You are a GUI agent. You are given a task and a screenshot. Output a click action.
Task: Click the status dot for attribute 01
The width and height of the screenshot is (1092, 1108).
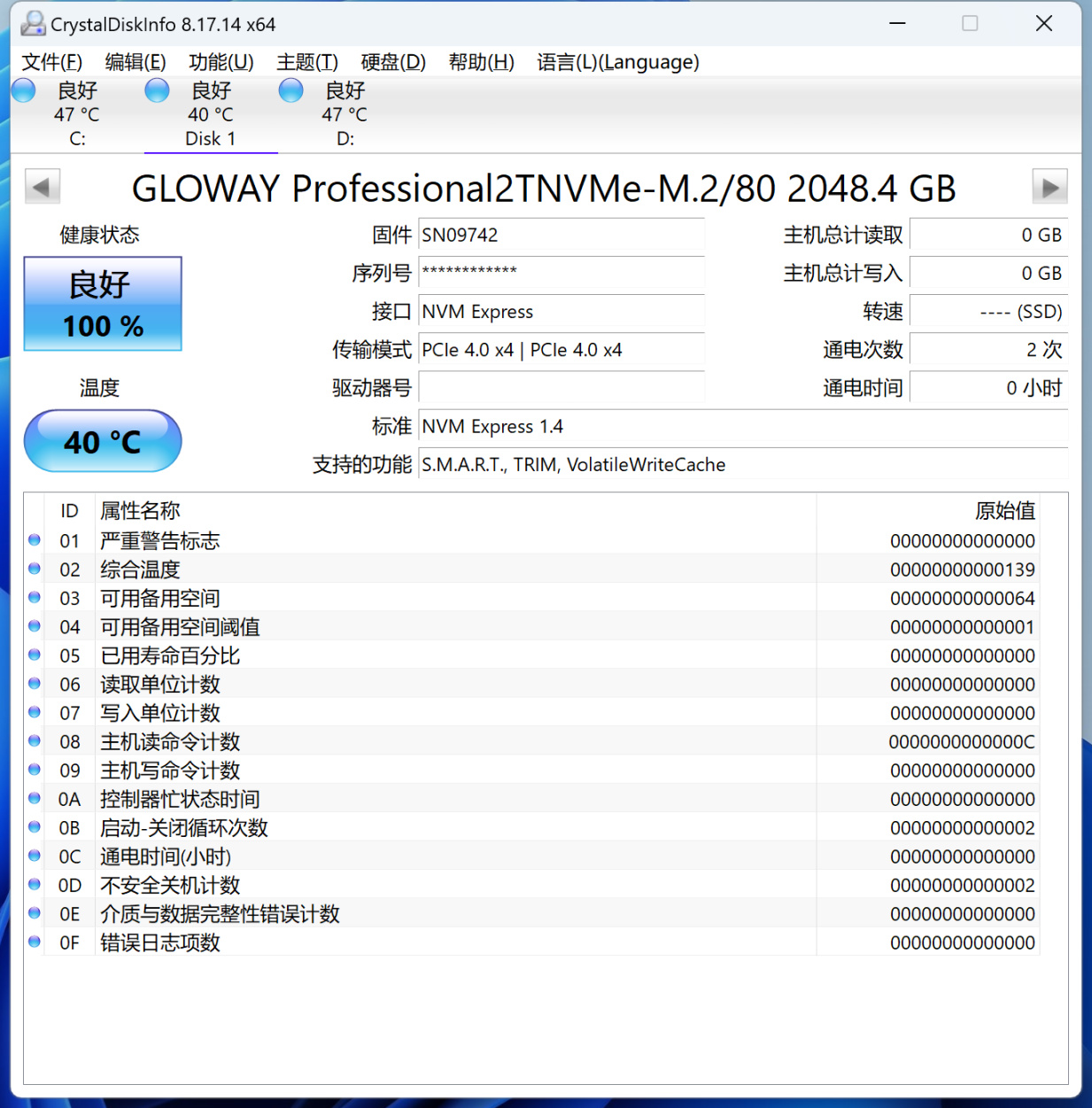coord(35,539)
